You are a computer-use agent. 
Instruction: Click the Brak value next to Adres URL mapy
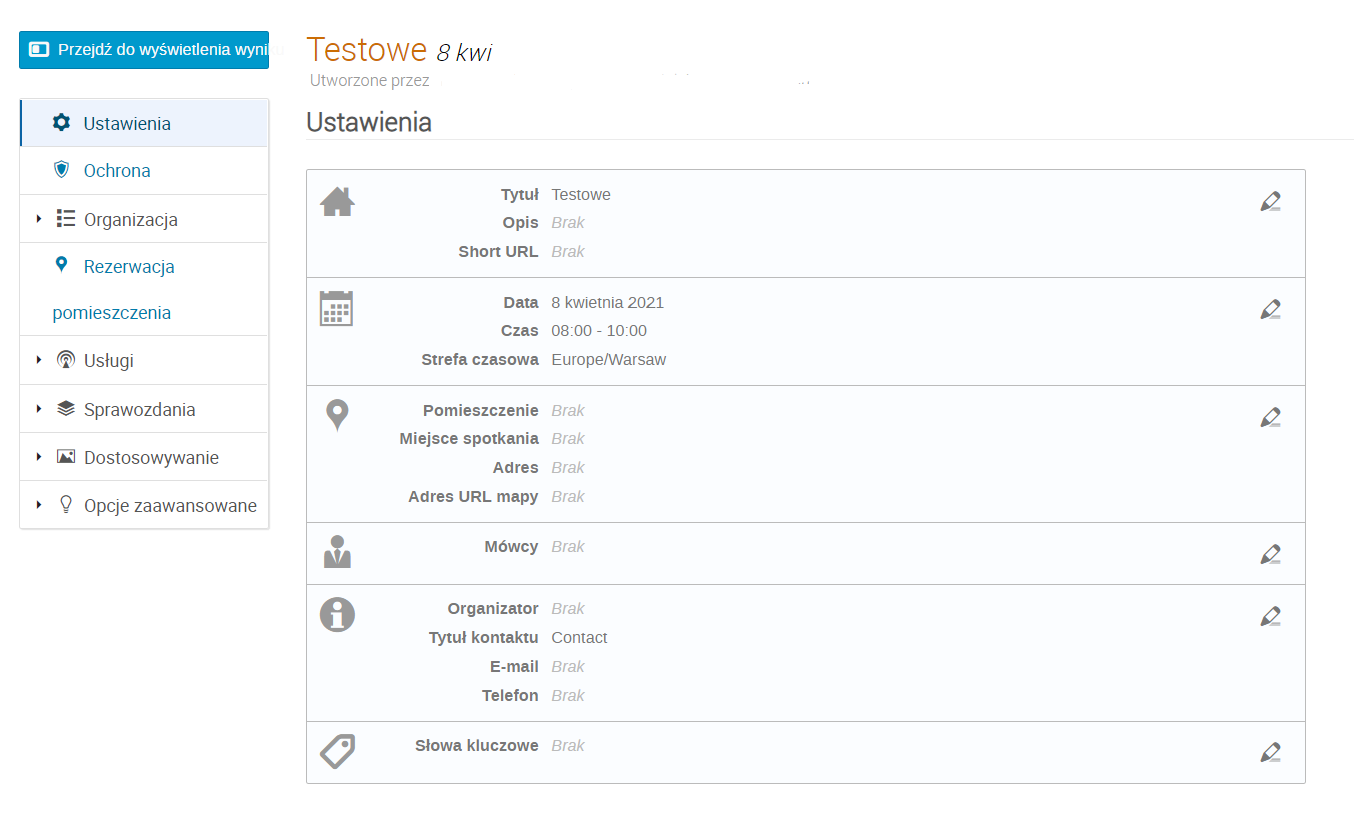pyautogui.click(x=568, y=496)
